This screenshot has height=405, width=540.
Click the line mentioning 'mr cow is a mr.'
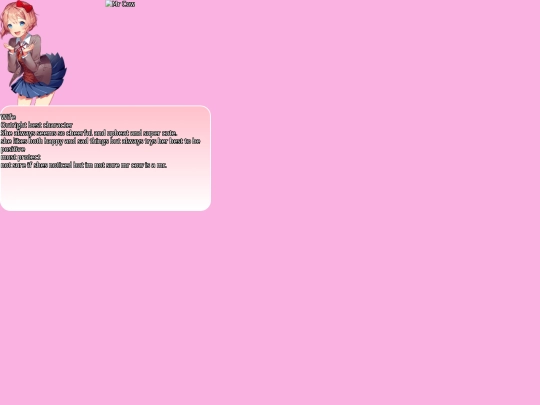84,165
